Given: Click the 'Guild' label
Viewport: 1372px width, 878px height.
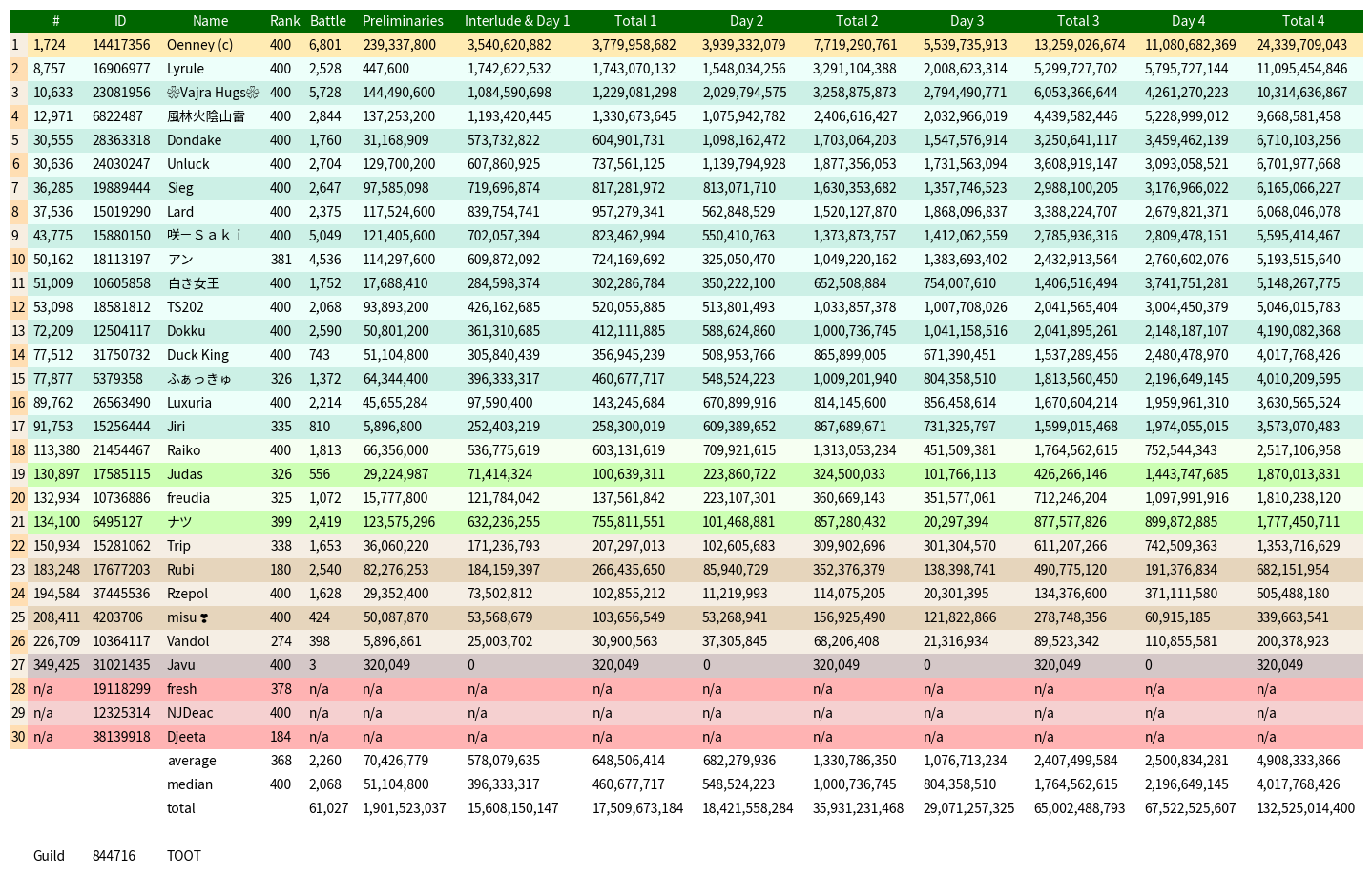Looking at the screenshot, I should [49, 856].
